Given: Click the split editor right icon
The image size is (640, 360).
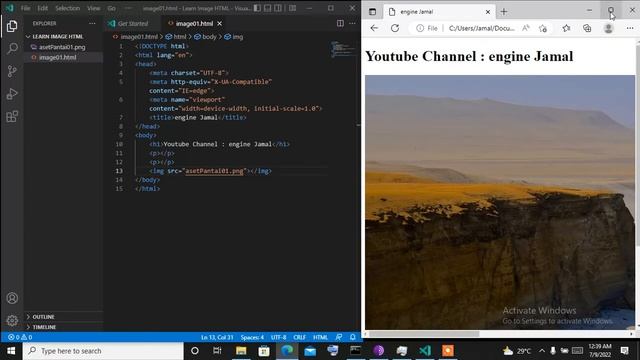Looking at the screenshot, I should 340,23.
